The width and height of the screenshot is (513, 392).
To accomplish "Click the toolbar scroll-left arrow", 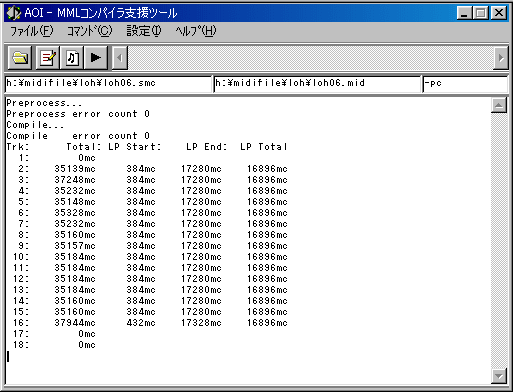I will (x=120, y=58).
